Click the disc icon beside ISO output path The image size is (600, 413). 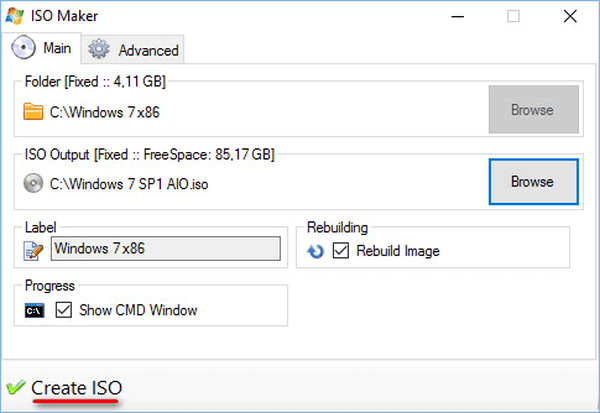tap(35, 183)
